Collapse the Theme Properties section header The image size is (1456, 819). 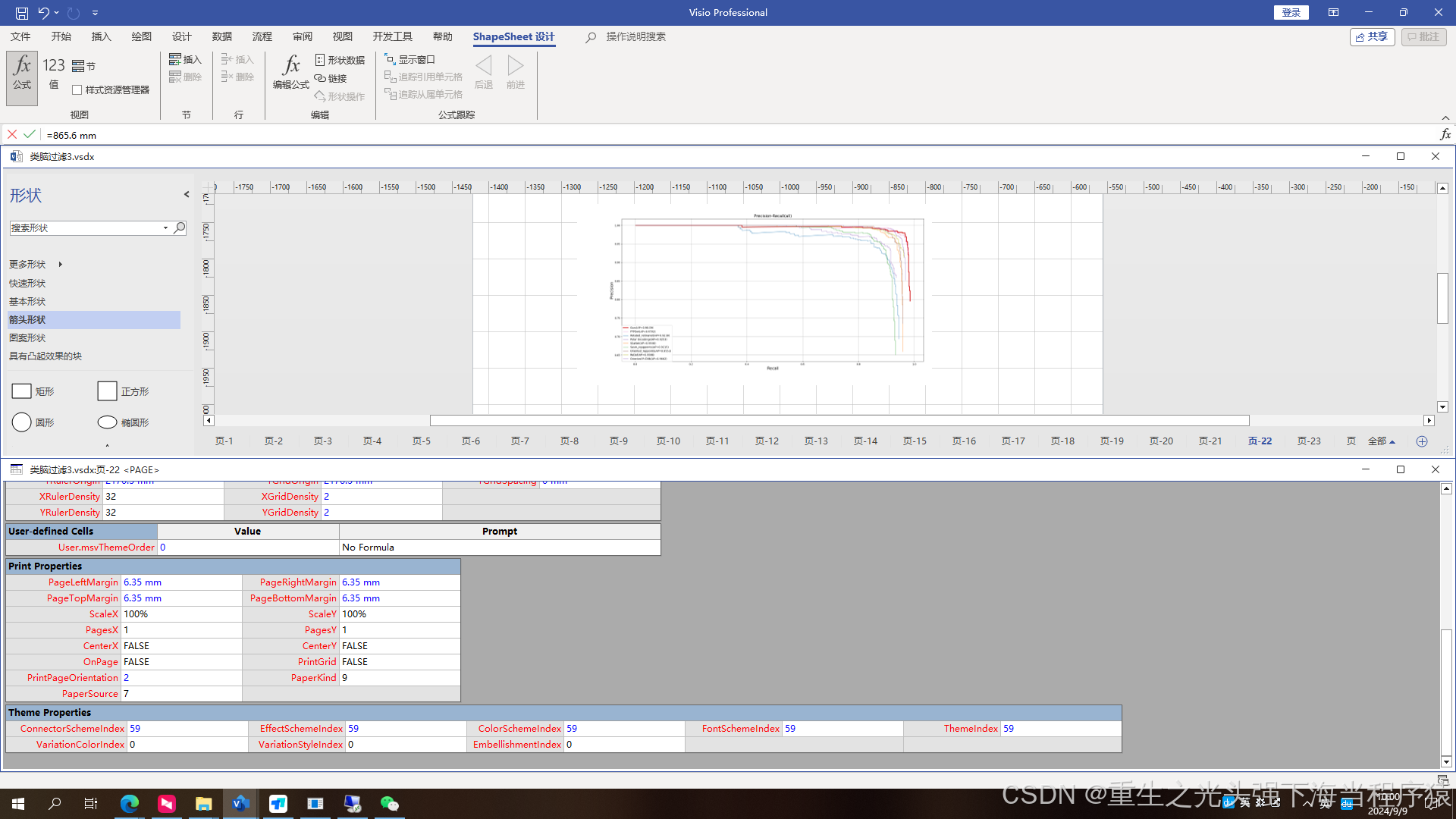563,712
